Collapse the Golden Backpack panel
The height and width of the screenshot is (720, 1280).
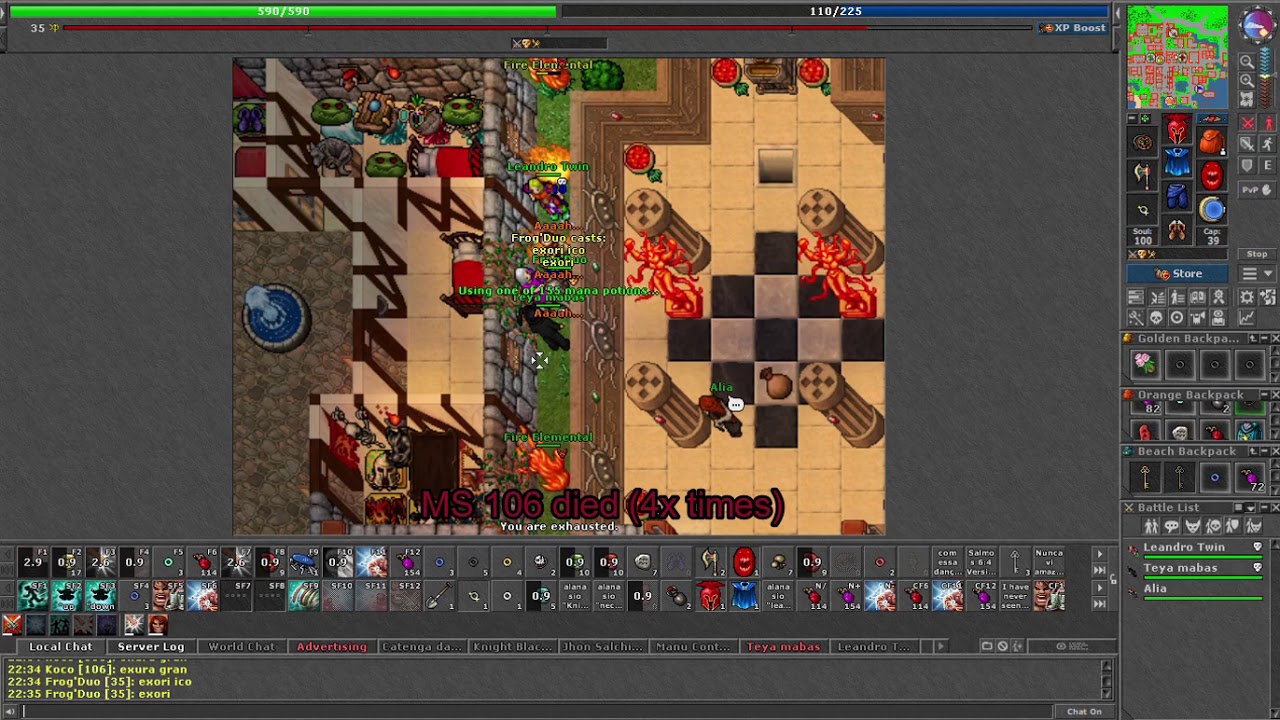(1263, 339)
